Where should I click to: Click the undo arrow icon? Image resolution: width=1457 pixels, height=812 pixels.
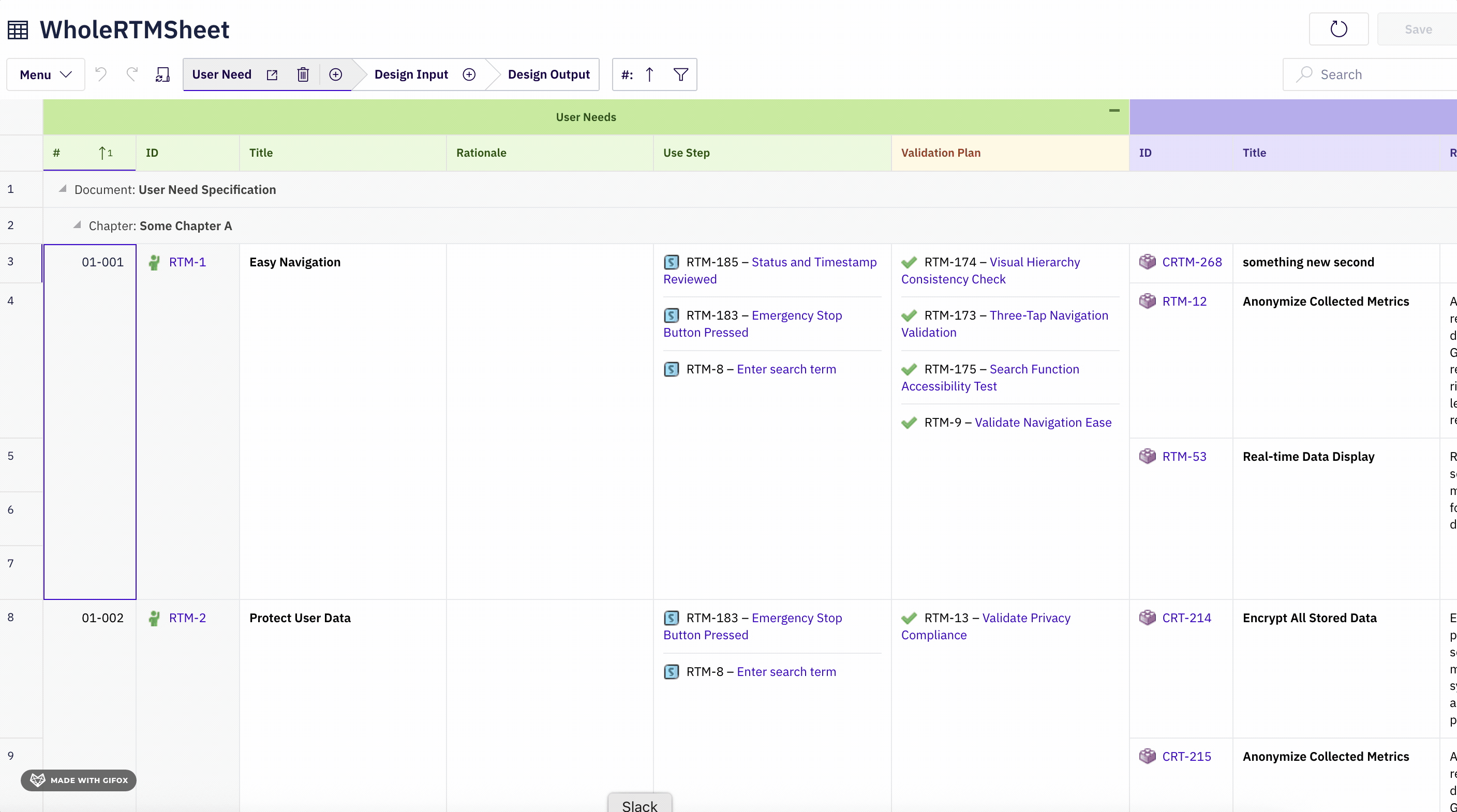click(x=101, y=74)
